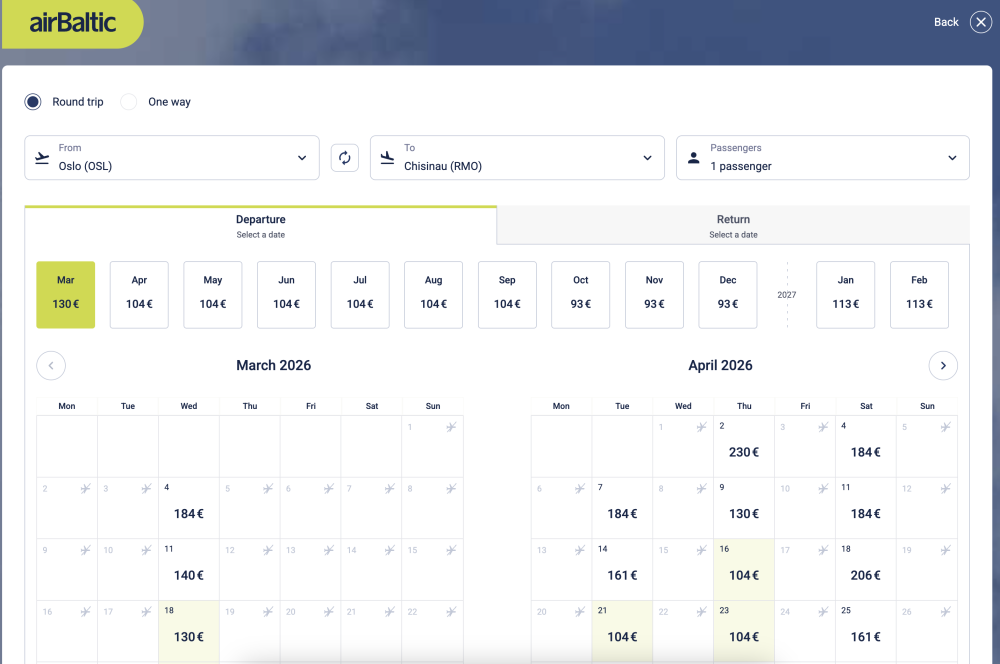The image size is (1000, 664).
Task: Click the airplane icon on March 1
Action: click(x=450, y=426)
